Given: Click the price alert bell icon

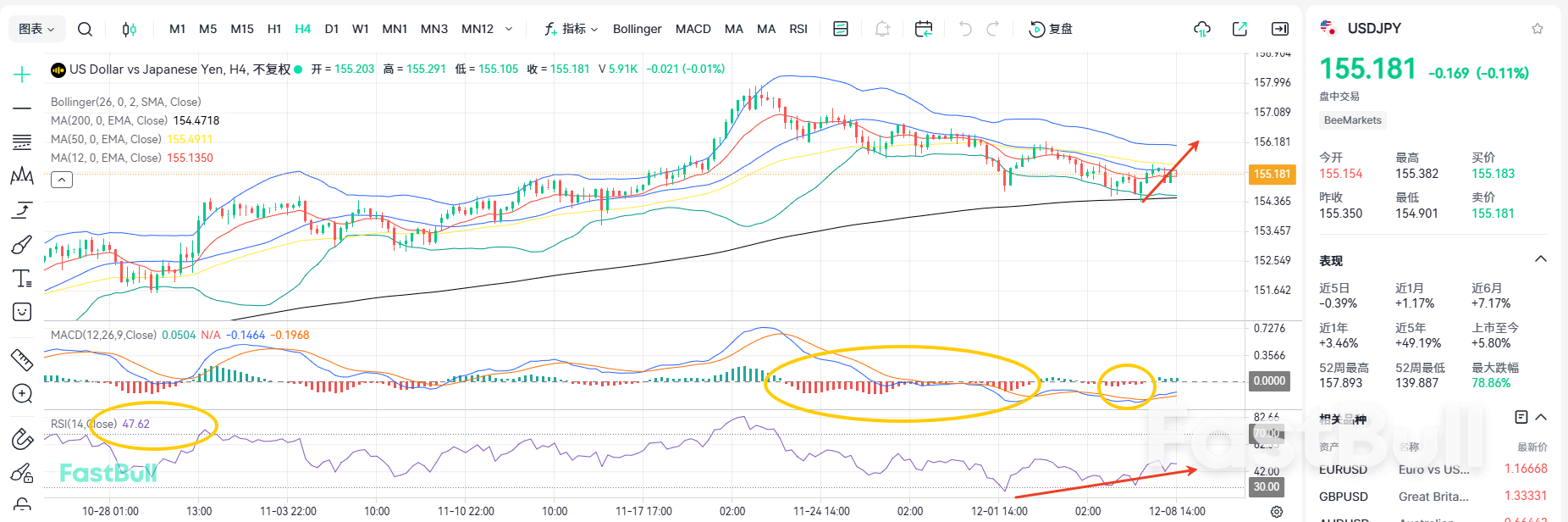Looking at the screenshot, I should tap(882, 30).
